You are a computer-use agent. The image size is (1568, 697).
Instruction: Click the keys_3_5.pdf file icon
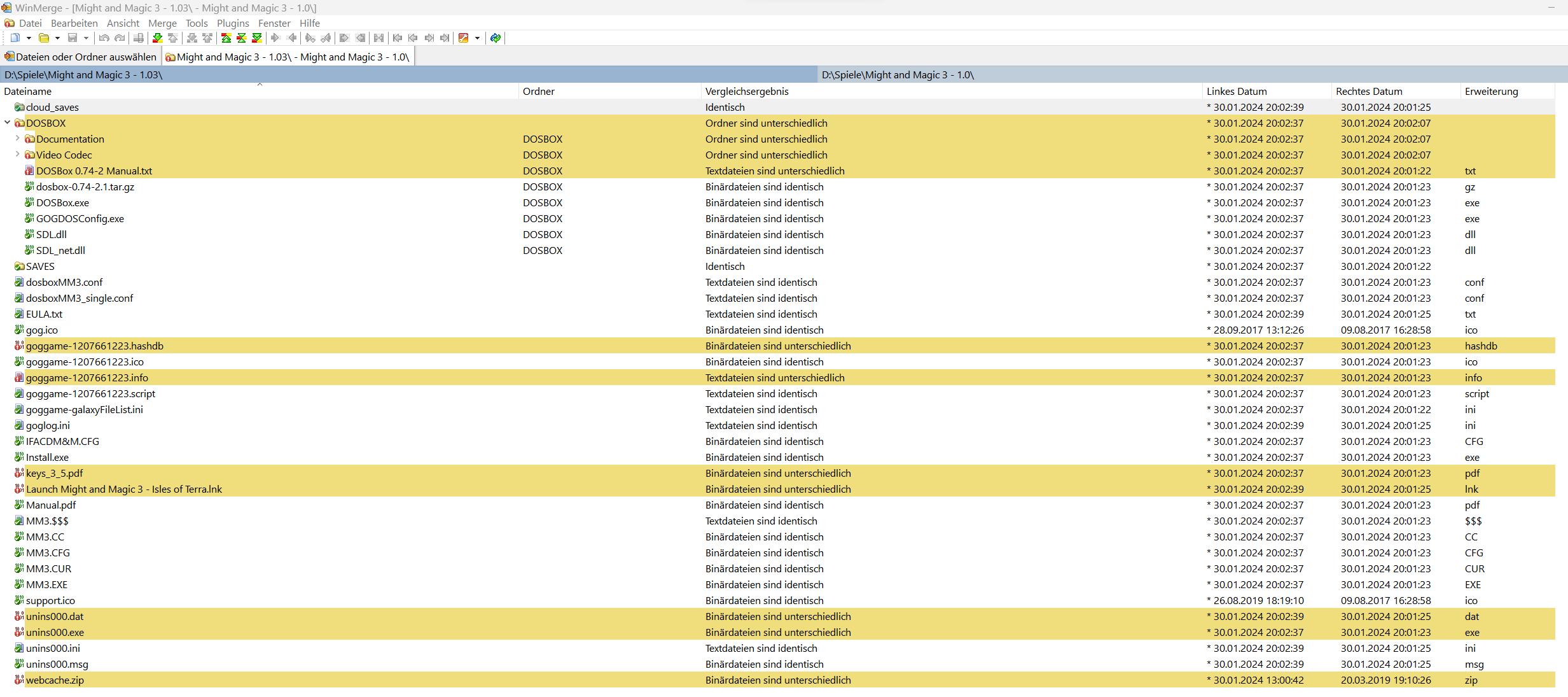[x=19, y=473]
